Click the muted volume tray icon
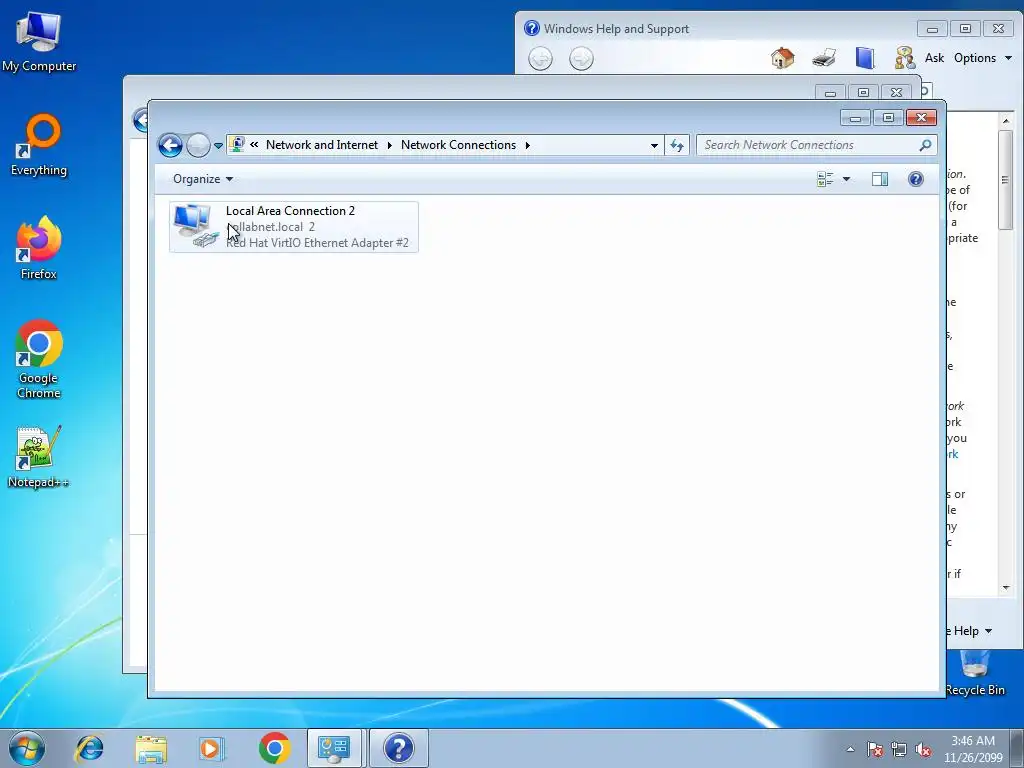Screen dimensions: 1024x768 point(923,749)
